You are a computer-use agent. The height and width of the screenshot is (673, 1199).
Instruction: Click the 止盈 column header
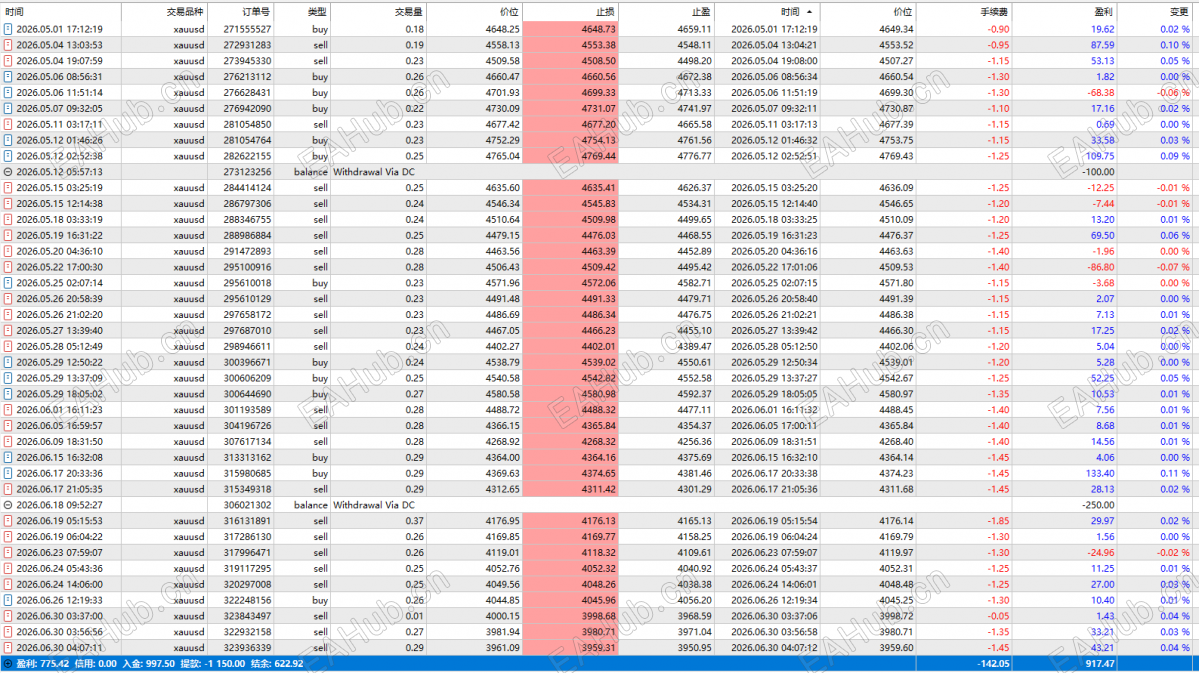pos(701,11)
